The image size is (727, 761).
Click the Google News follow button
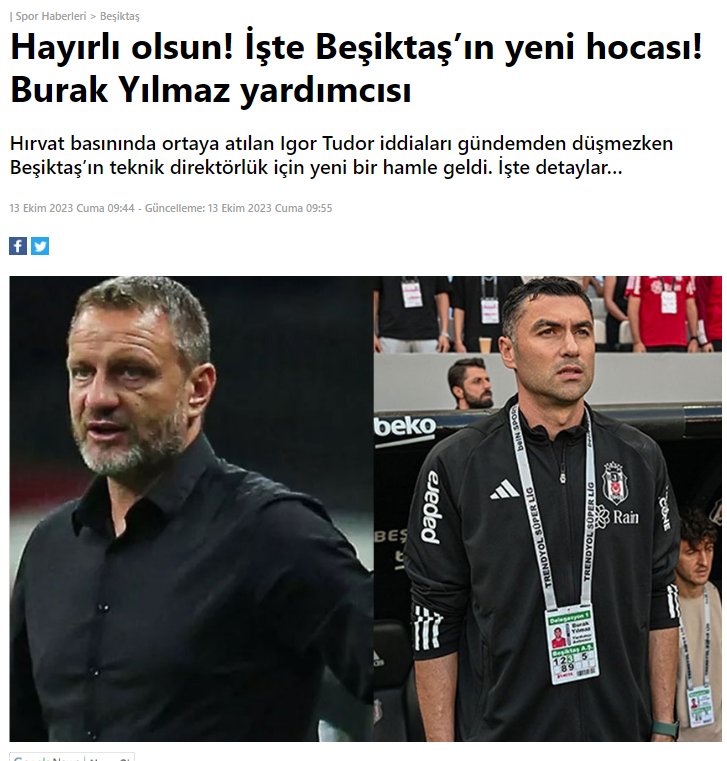(x=72, y=757)
